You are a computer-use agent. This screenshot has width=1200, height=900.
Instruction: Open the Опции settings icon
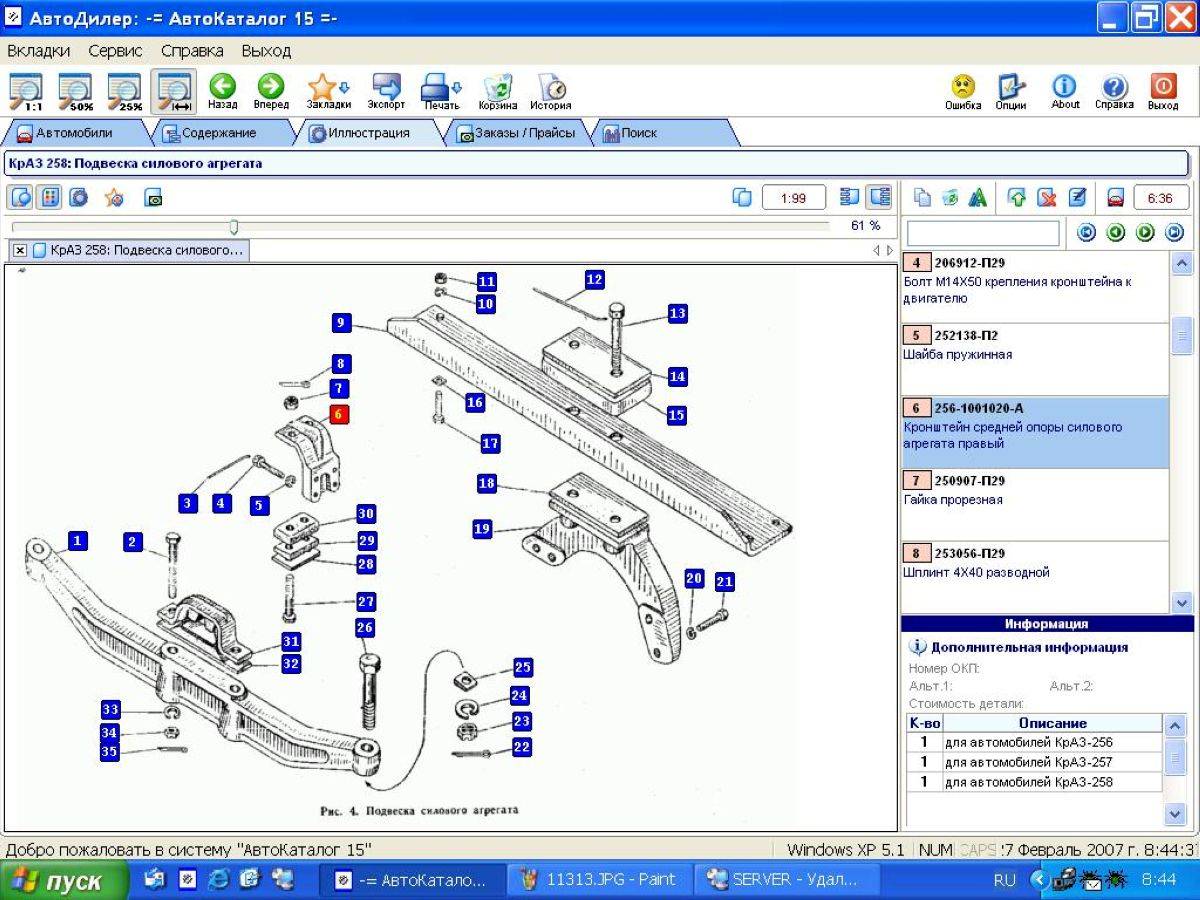(x=1011, y=90)
